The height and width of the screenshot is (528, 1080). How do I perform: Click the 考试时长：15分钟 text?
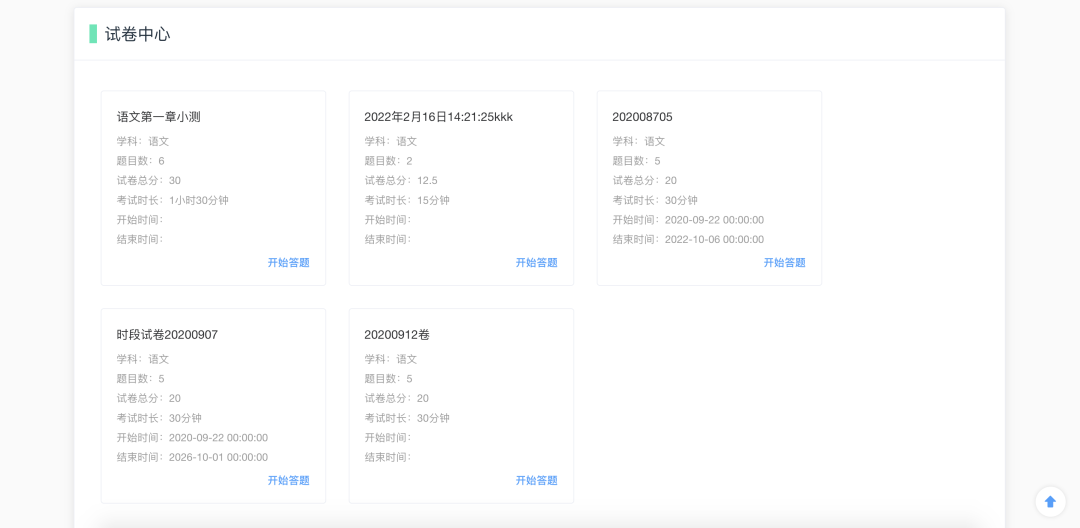[x=407, y=200]
